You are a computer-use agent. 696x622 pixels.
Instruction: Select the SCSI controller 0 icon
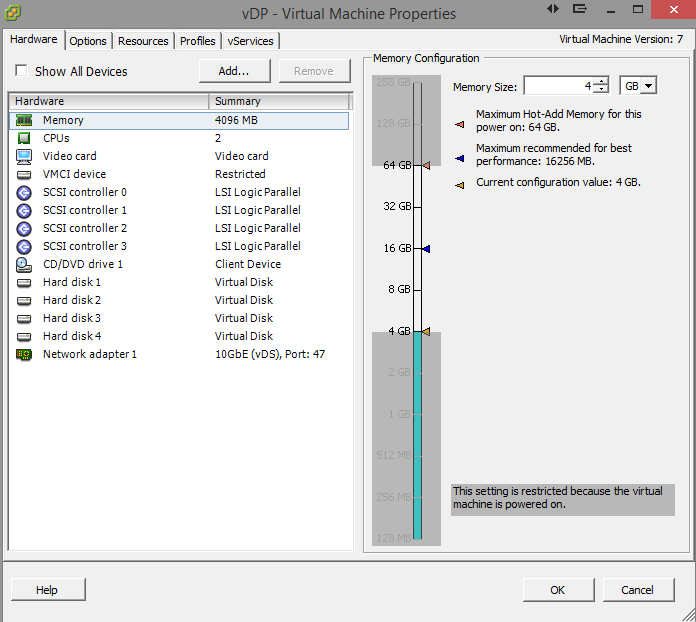click(24, 192)
